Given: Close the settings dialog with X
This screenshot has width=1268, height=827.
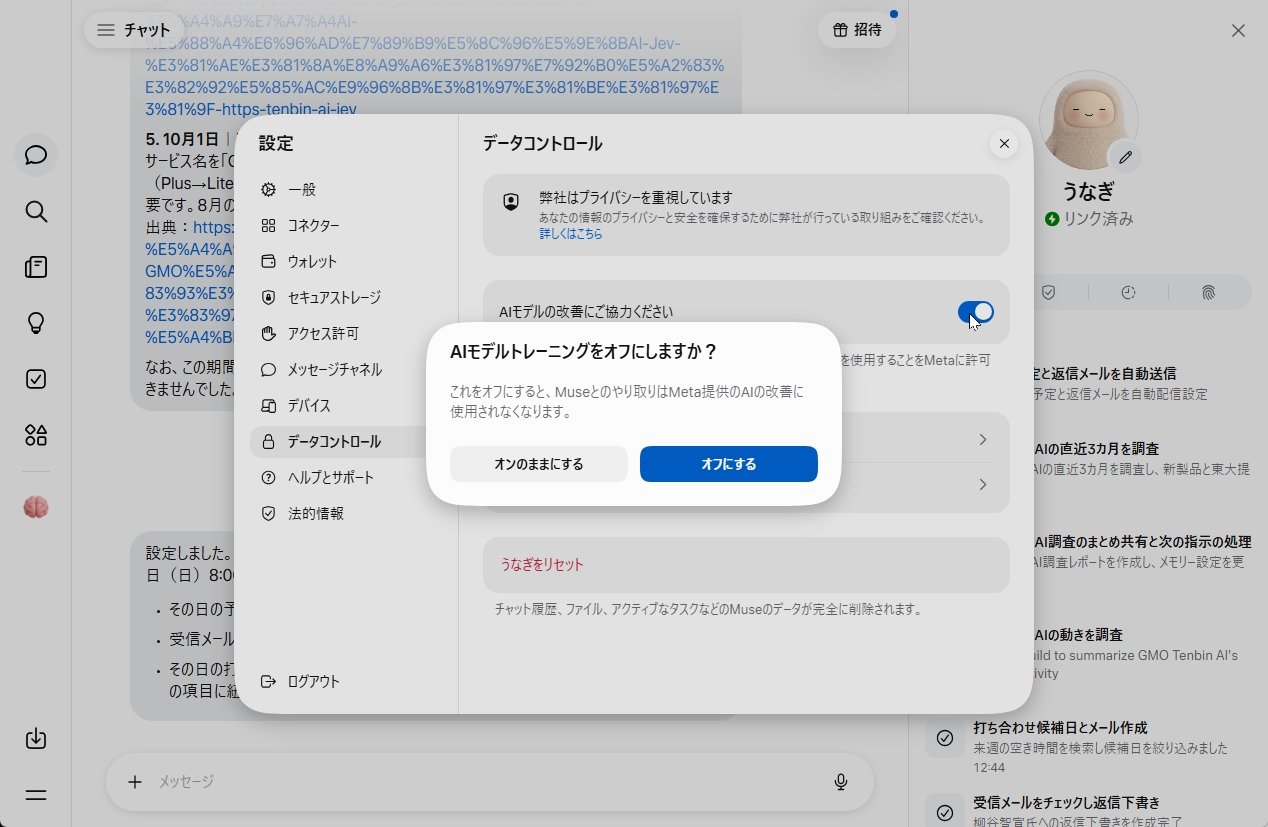Looking at the screenshot, I should (1004, 144).
